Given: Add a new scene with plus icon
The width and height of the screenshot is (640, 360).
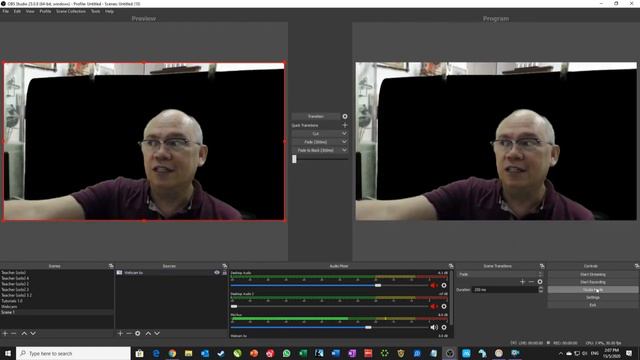Looking at the screenshot, I should 5,333.
